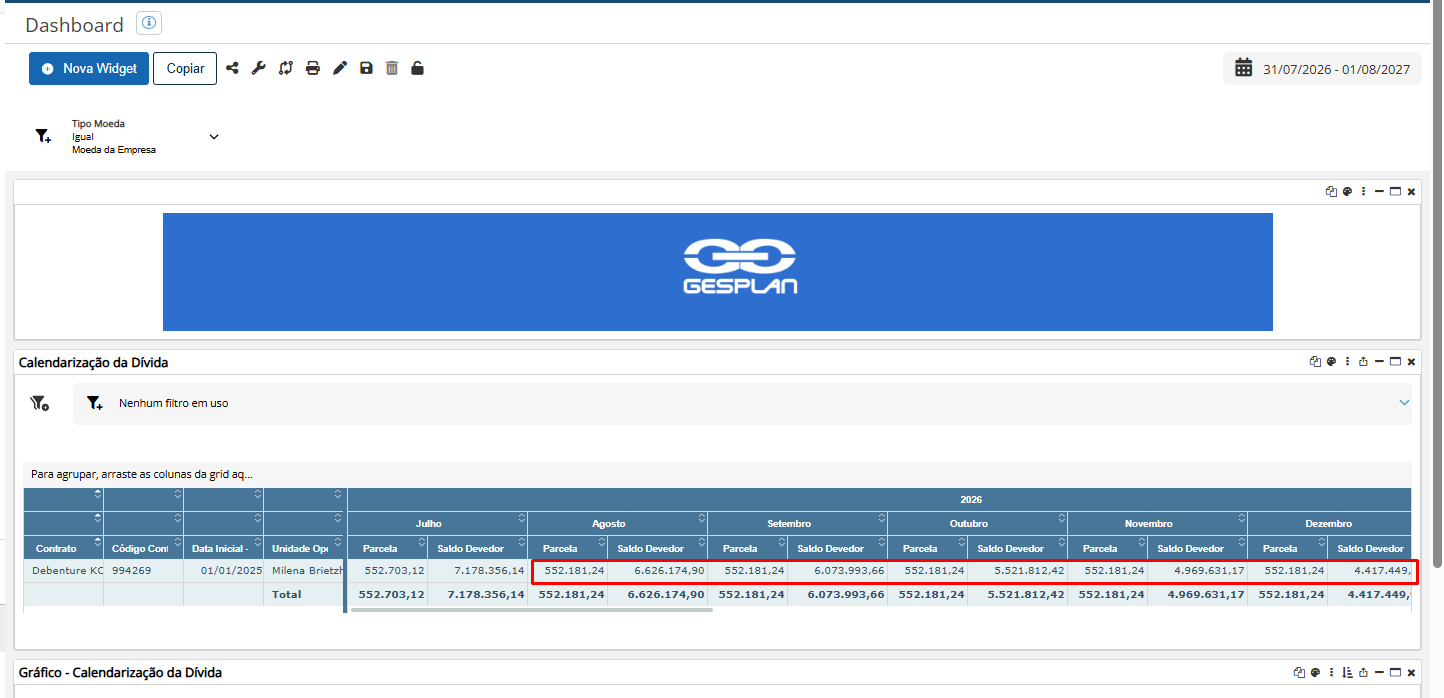Viewport: 1444px width, 698px height.
Task: Click the Gesplan banner image
Action: click(x=717, y=271)
